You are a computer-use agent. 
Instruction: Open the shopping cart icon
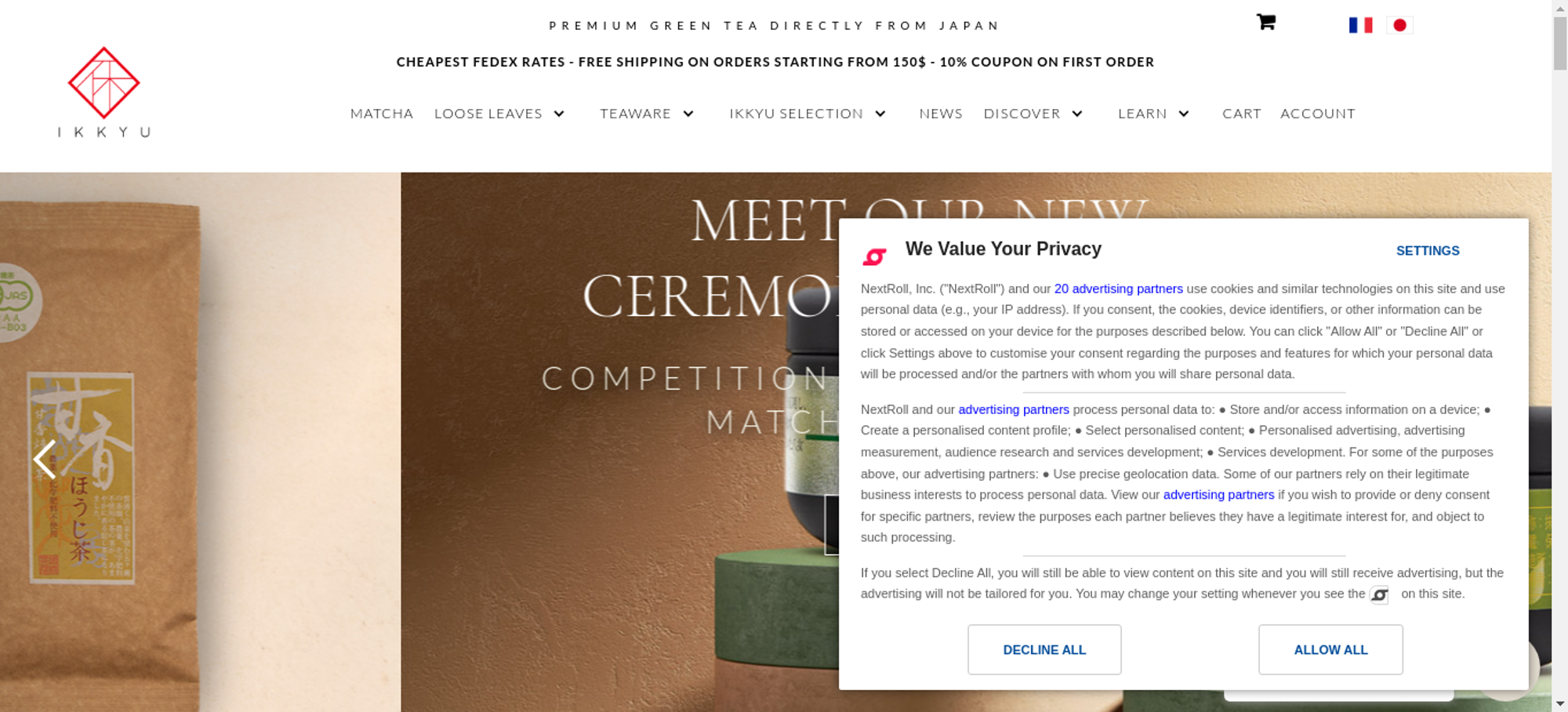pos(1265,22)
